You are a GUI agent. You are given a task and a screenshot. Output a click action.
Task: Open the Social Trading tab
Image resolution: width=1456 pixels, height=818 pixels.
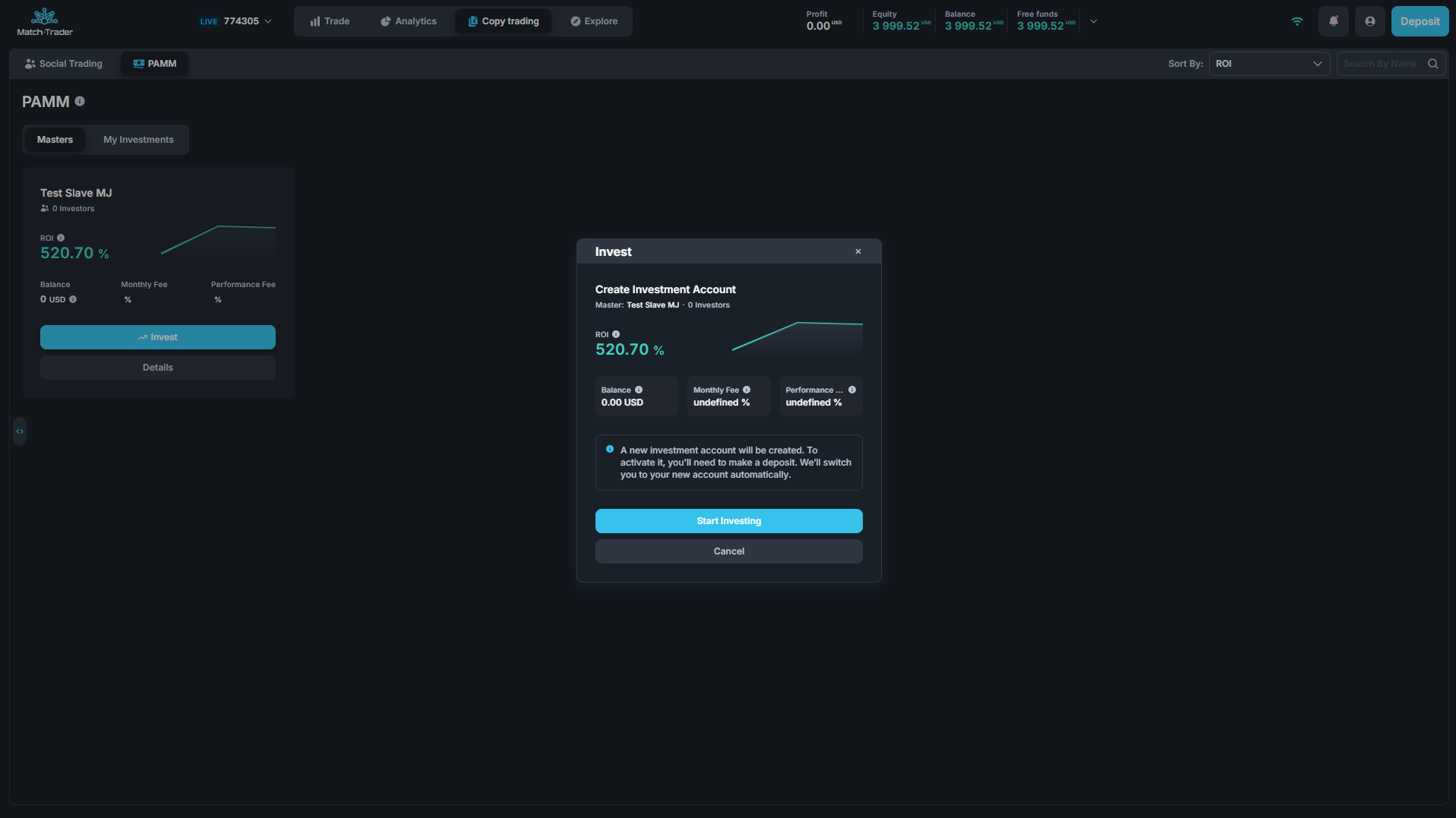click(64, 64)
